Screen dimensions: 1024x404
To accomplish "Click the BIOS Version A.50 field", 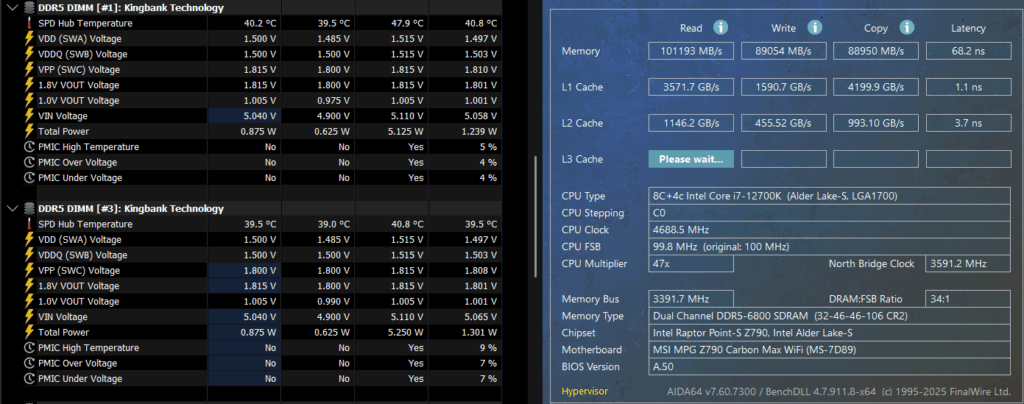I will pos(829,367).
